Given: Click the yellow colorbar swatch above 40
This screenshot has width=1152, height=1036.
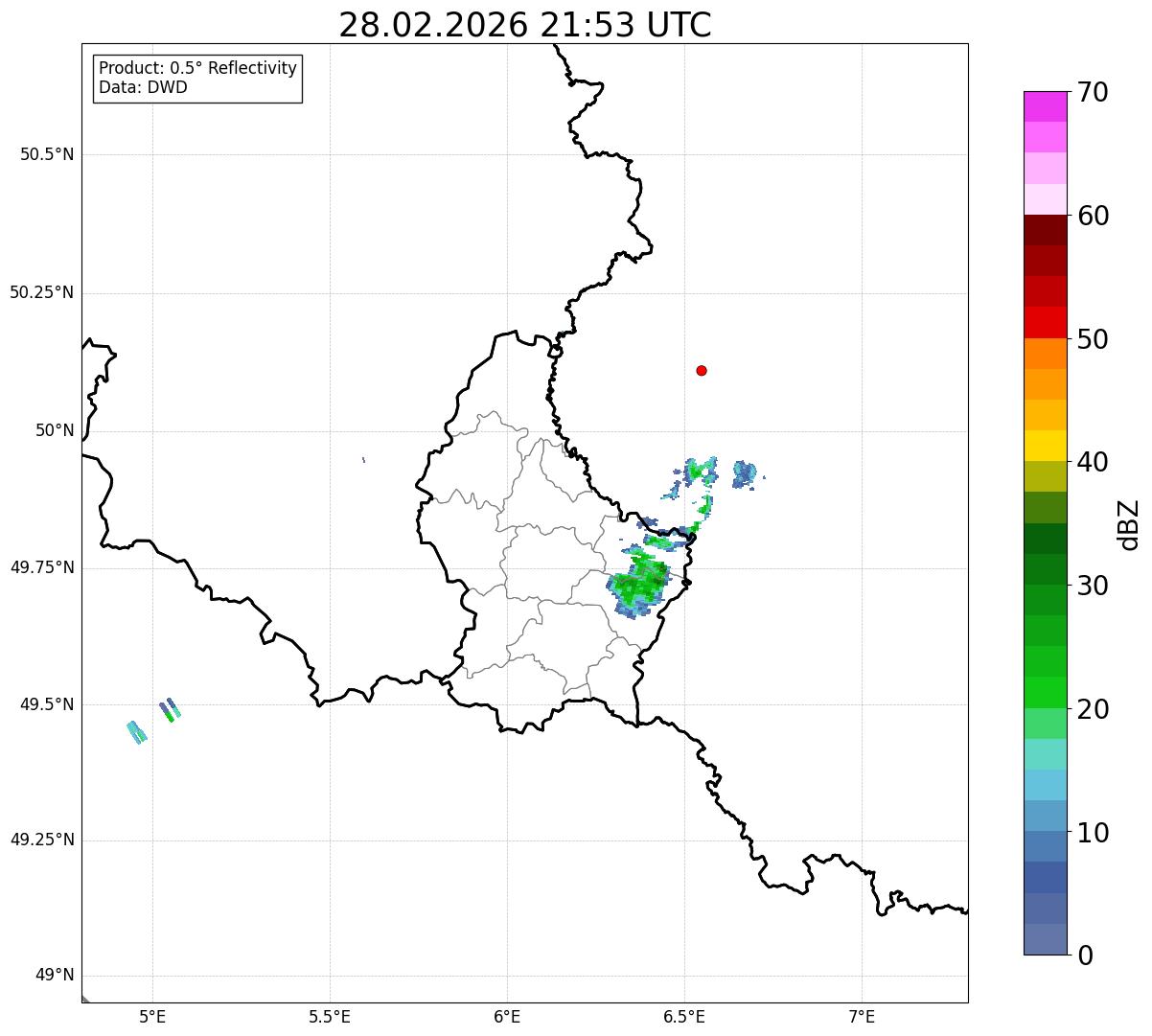Looking at the screenshot, I should coord(1045,446).
